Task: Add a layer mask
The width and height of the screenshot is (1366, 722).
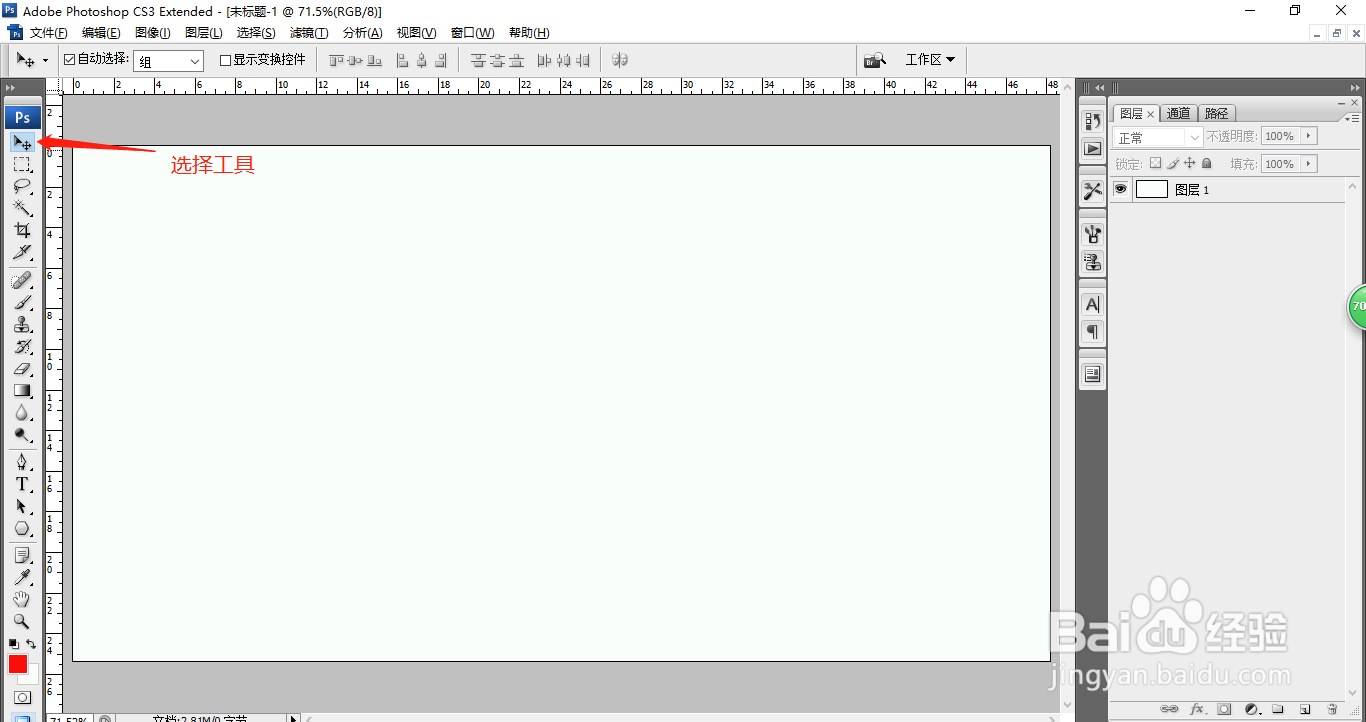Action: [1224, 709]
